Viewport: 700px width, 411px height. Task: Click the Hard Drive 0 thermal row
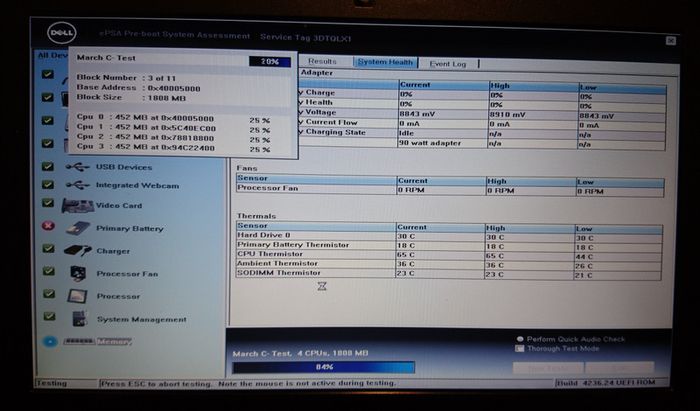pyautogui.click(x=449, y=236)
